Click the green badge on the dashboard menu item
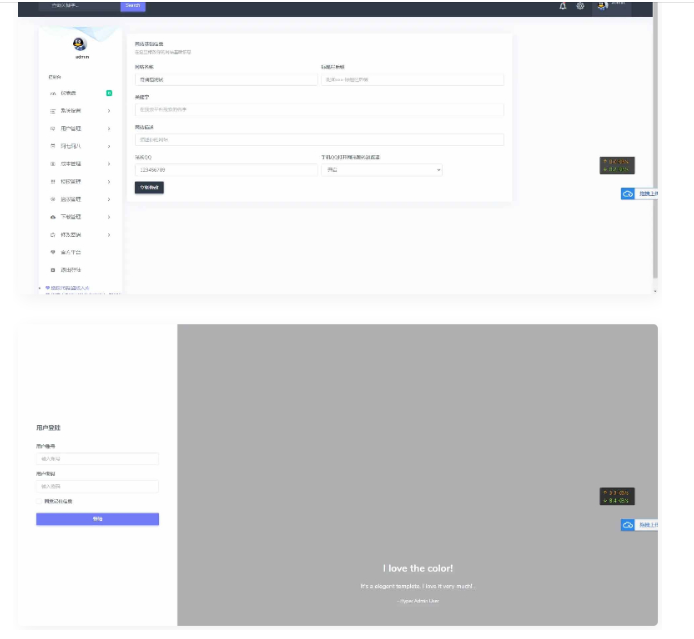Screen dimensions: 694x639 (x=108, y=93)
